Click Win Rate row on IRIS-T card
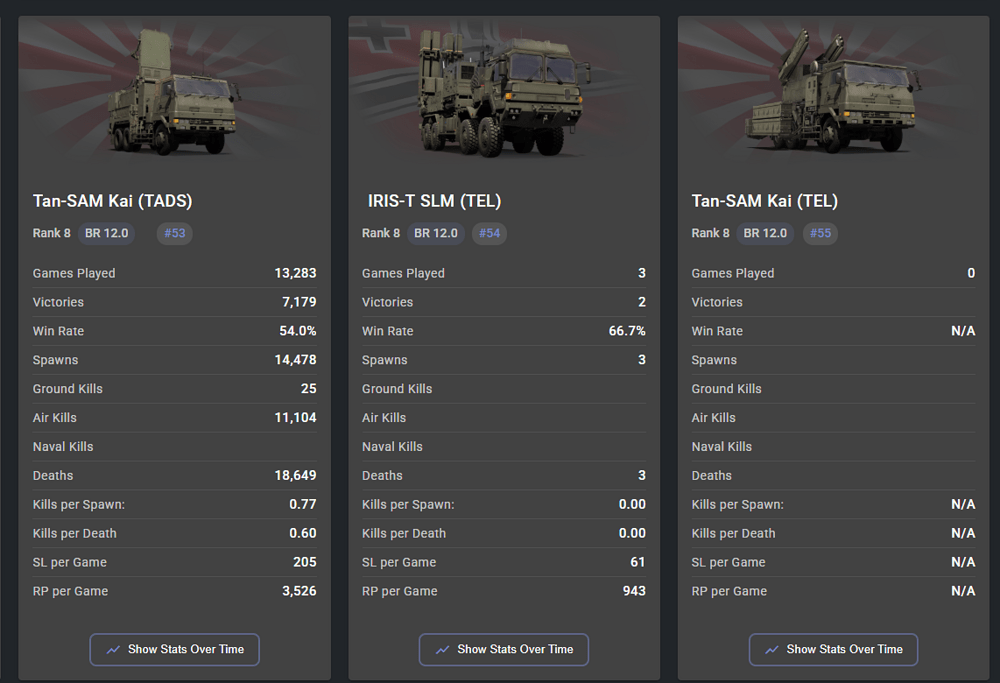The height and width of the screenshot is (683, 1000). tap(503, 331)
